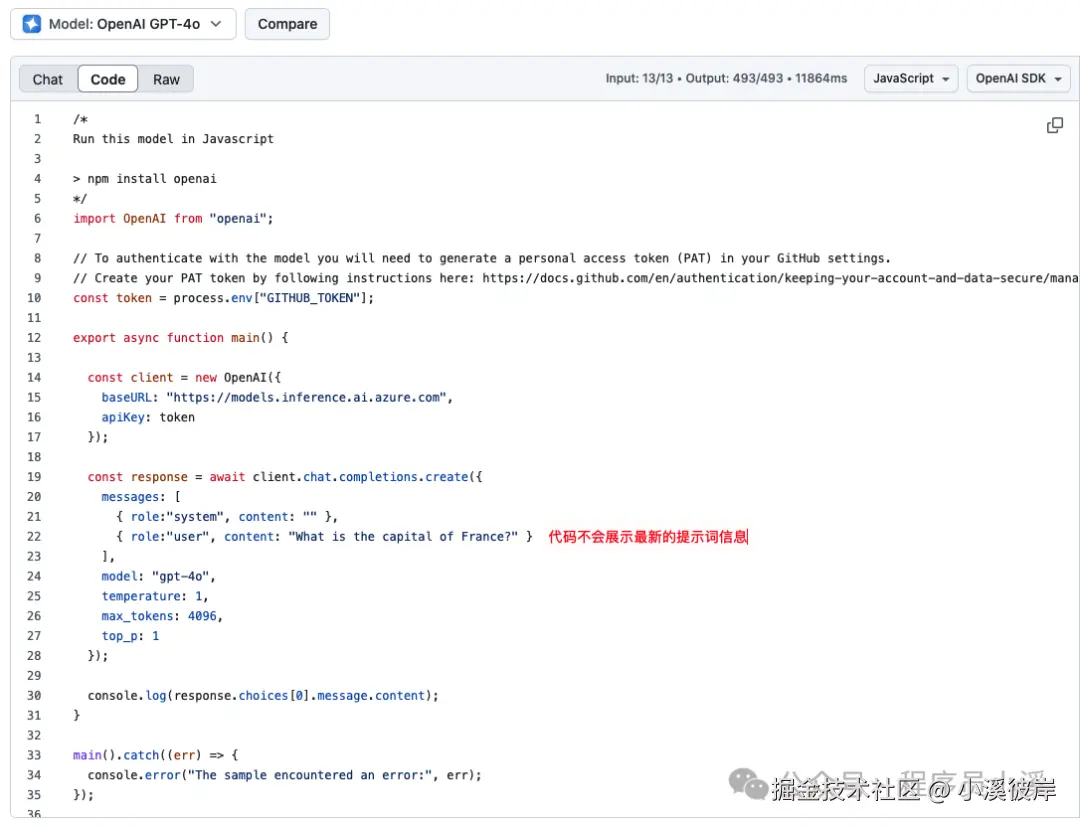The width and height of the screenshot is (1080, 827).
Task: Open the Model: OpenAI GPT-4o dropdown
Action: (123, 24)
